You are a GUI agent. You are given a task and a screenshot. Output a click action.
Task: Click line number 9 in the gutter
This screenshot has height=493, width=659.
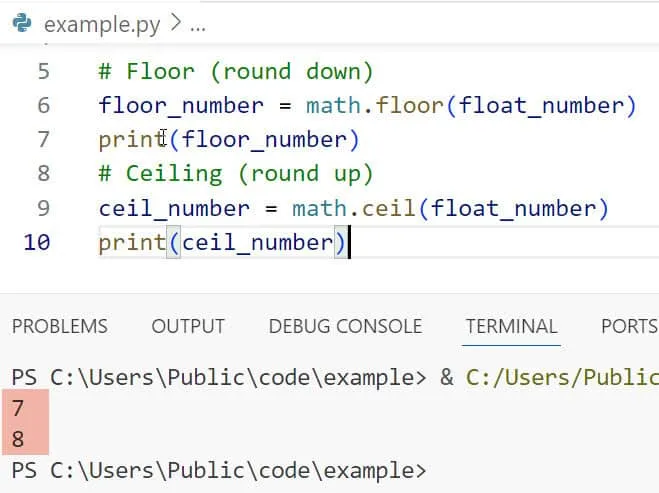pos(42,208)
